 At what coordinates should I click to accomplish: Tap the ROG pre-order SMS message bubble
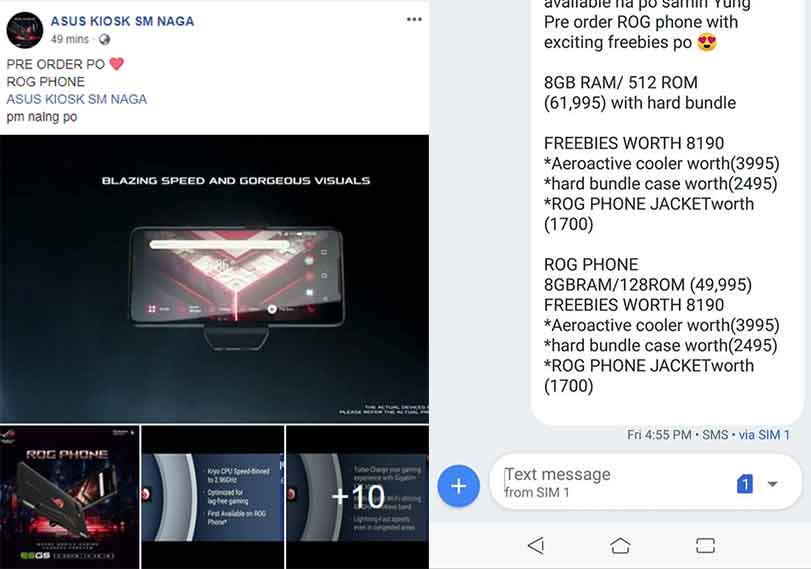(666, 207)
